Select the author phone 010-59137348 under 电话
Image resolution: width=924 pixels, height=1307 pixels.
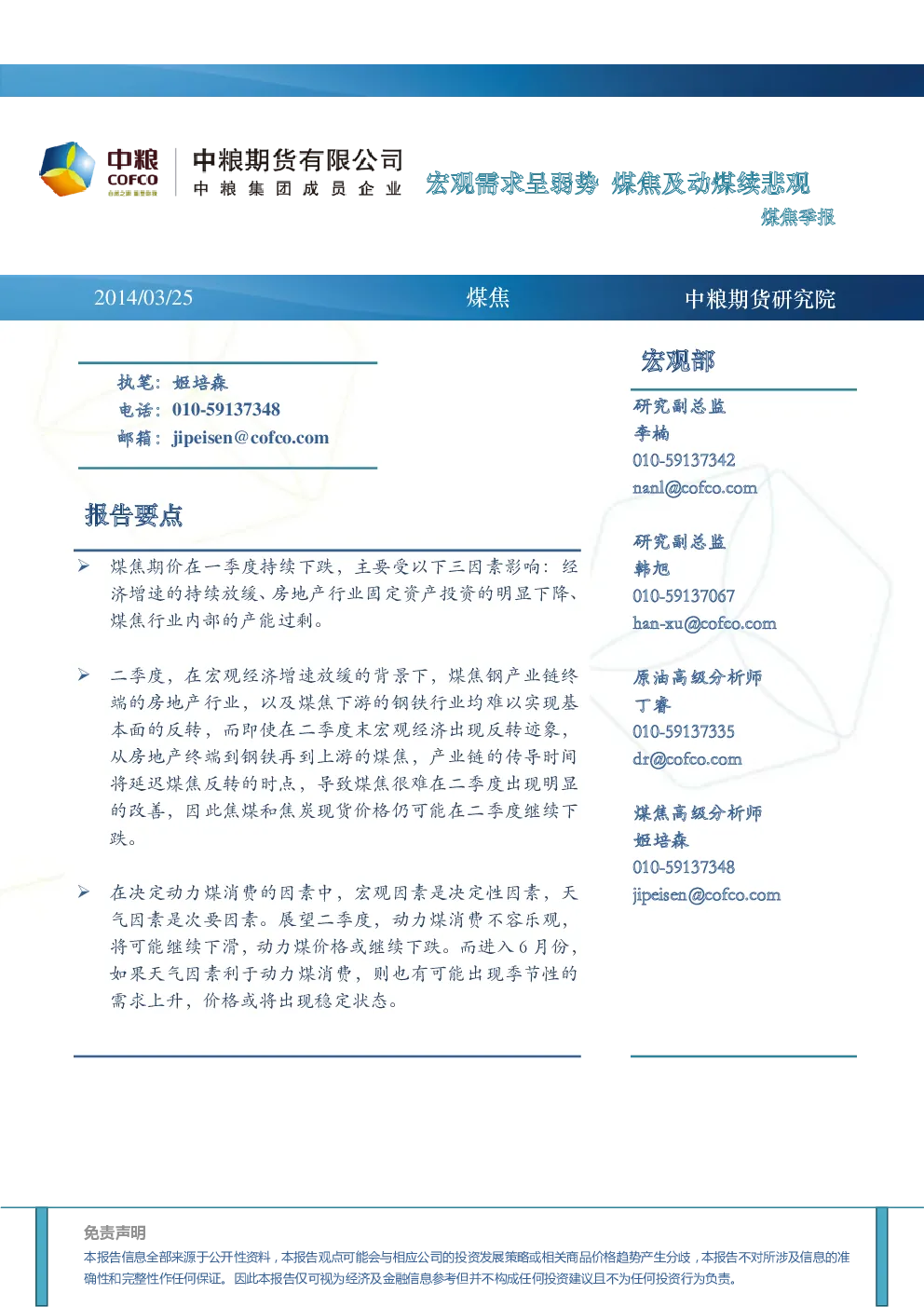pos(226,410)
